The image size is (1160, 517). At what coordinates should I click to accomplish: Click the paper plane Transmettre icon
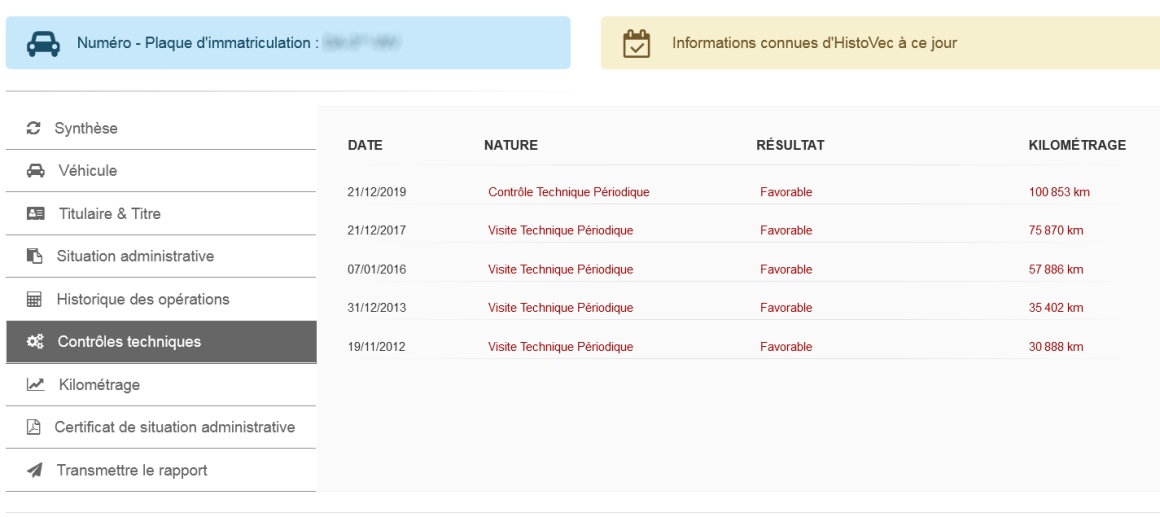[x=34, y=470]
